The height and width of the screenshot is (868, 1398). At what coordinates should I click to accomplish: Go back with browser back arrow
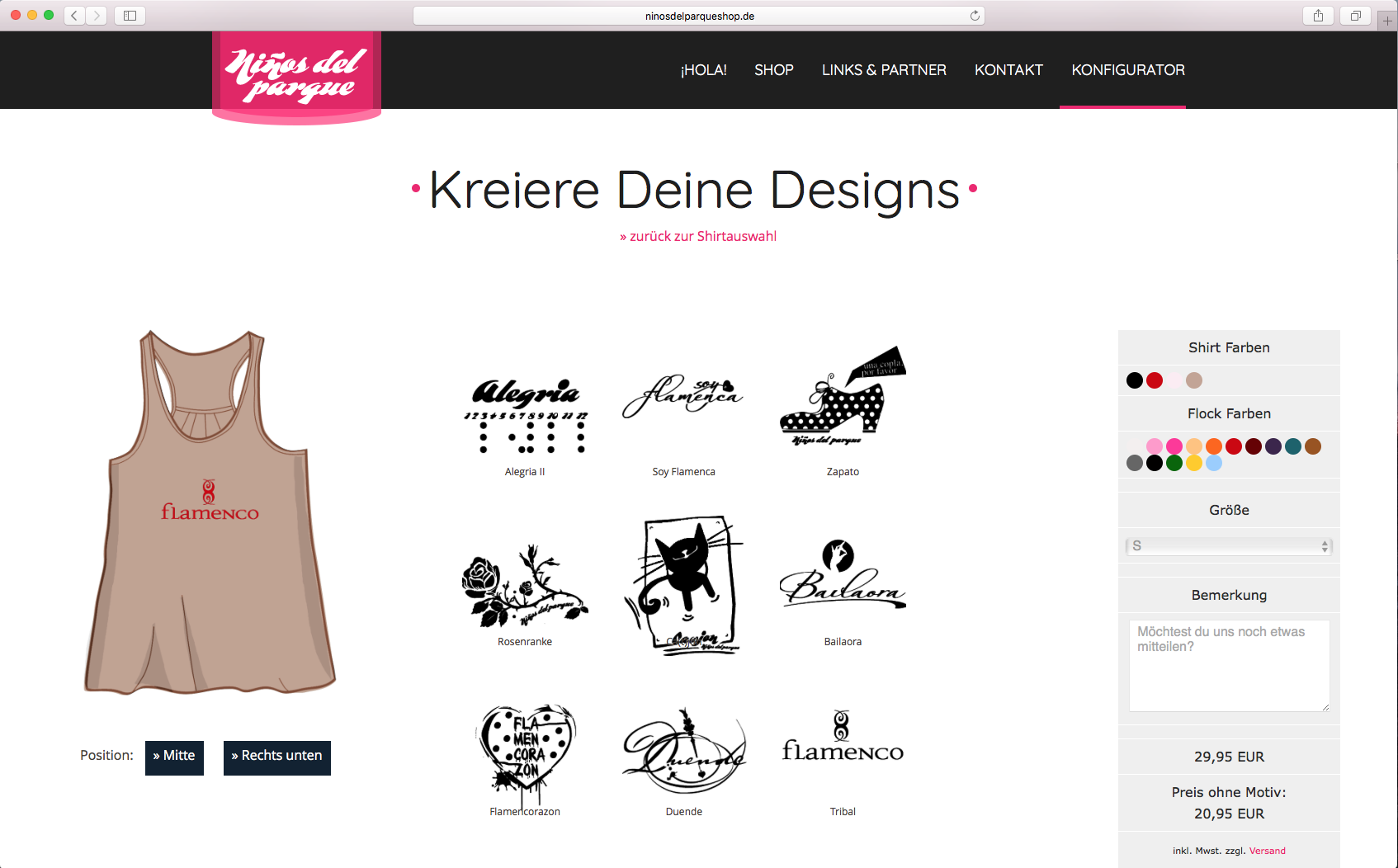[74, 16]
